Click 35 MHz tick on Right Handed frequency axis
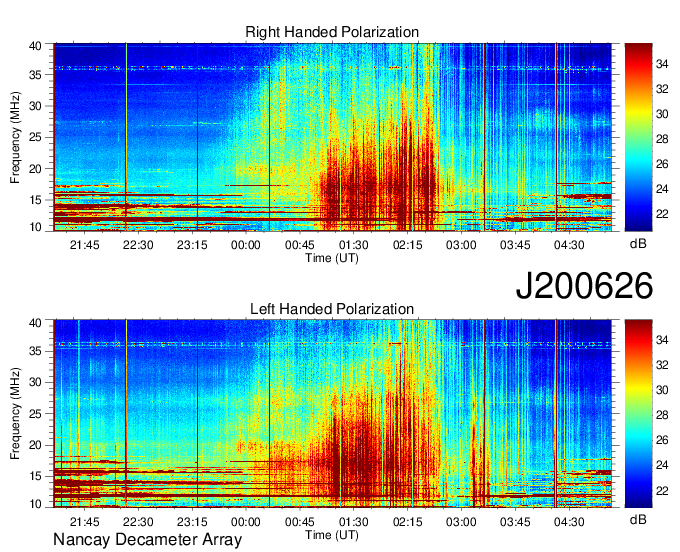680x552 pixels. click(x=35, y=75)
